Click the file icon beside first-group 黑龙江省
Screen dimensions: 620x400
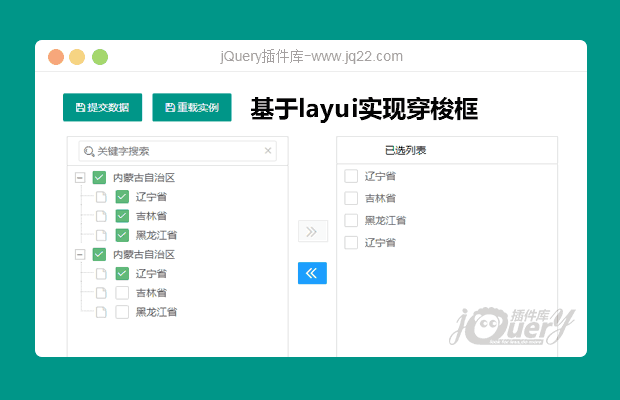click(101, 235)
